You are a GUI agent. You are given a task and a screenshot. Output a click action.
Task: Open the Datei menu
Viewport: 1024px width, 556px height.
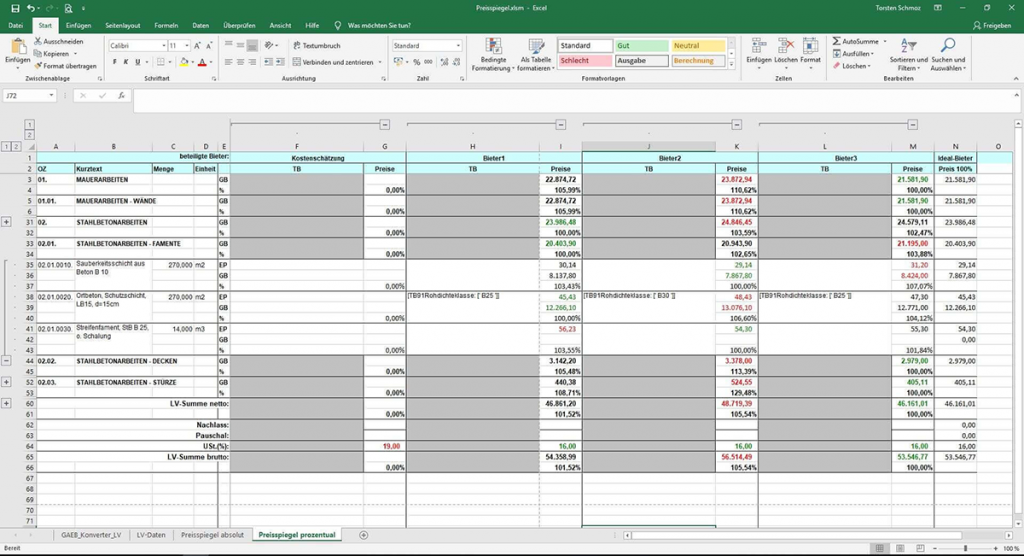(x=16, y=25)
